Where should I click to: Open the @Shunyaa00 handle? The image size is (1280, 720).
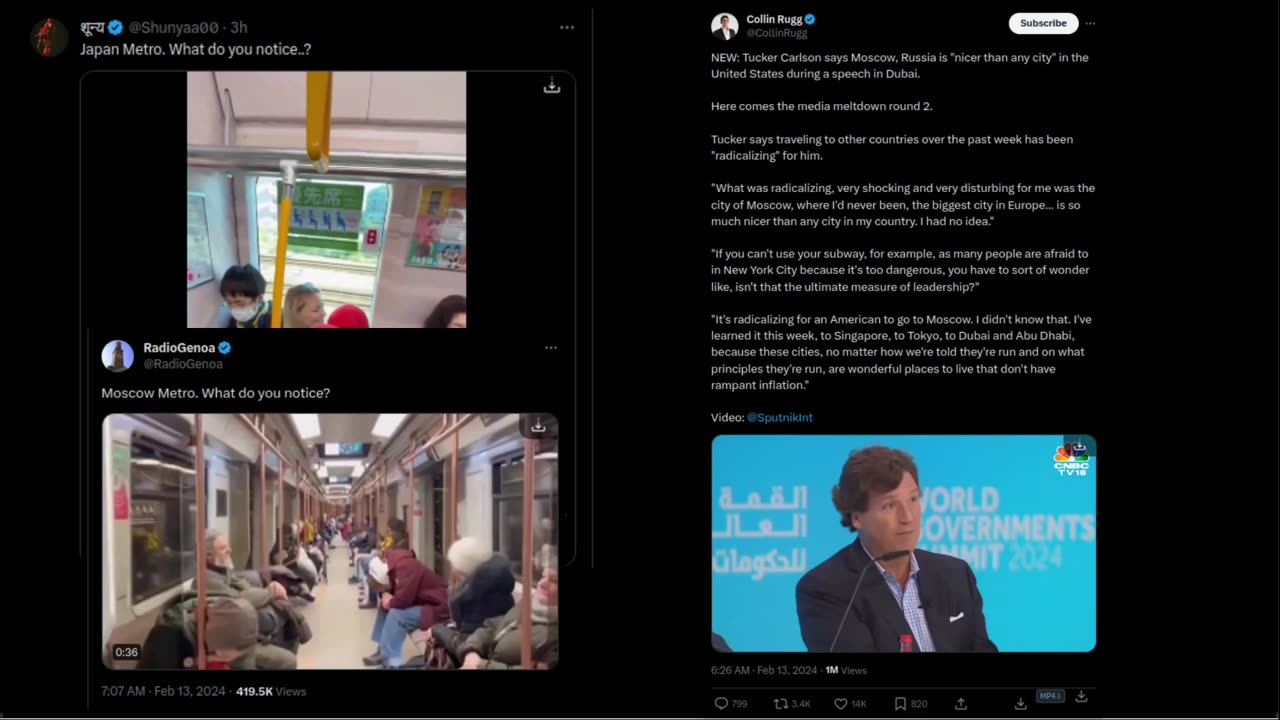172,28
